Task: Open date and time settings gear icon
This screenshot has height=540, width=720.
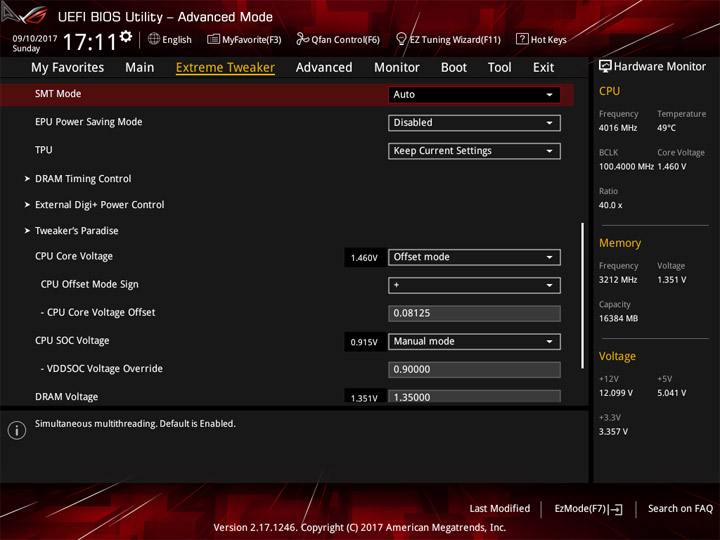Action: (126, 36)
